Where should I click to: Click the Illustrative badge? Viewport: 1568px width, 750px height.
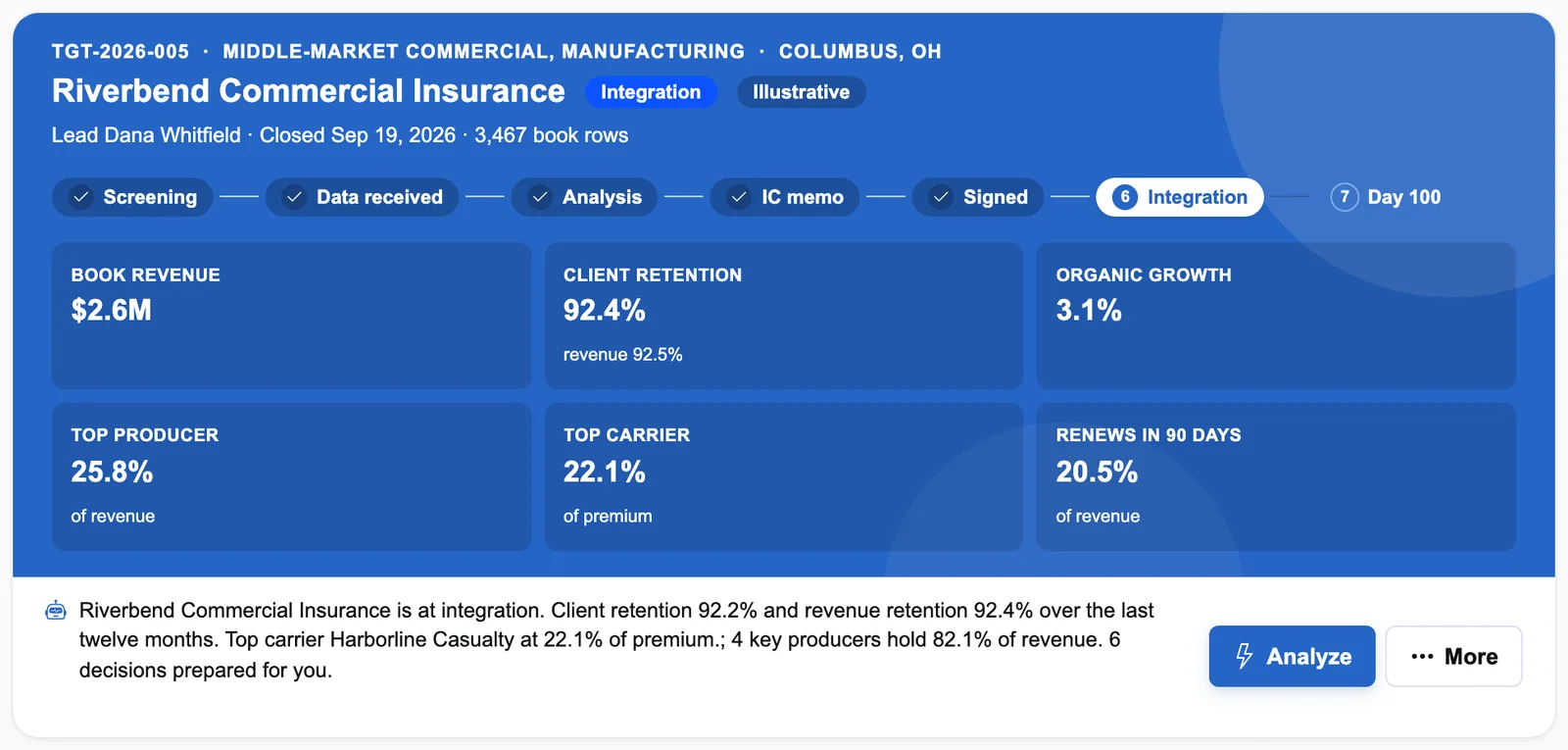801,92
